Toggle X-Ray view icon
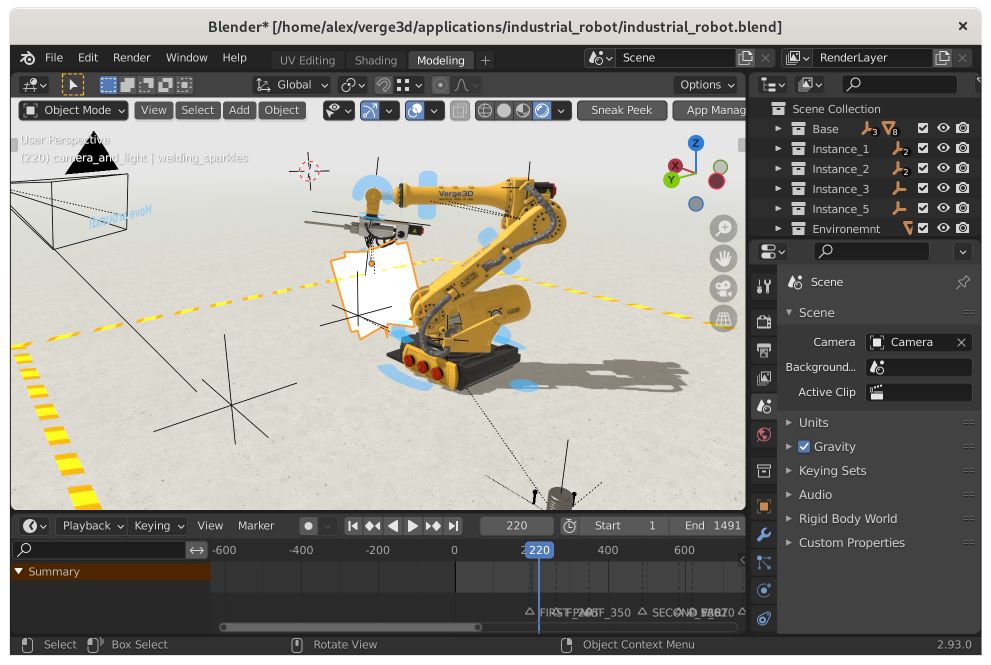Image resolution: width=991 pixels, height=665 pixels. 459,111
